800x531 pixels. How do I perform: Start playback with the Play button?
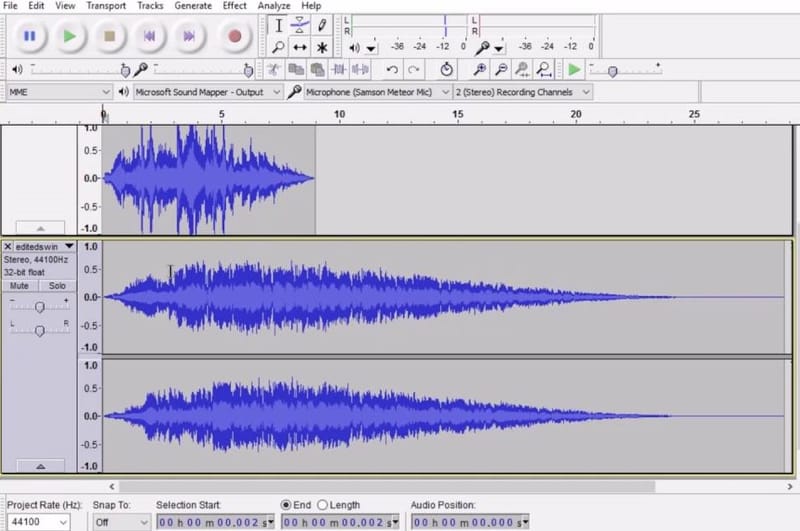[x=69, y=36]
